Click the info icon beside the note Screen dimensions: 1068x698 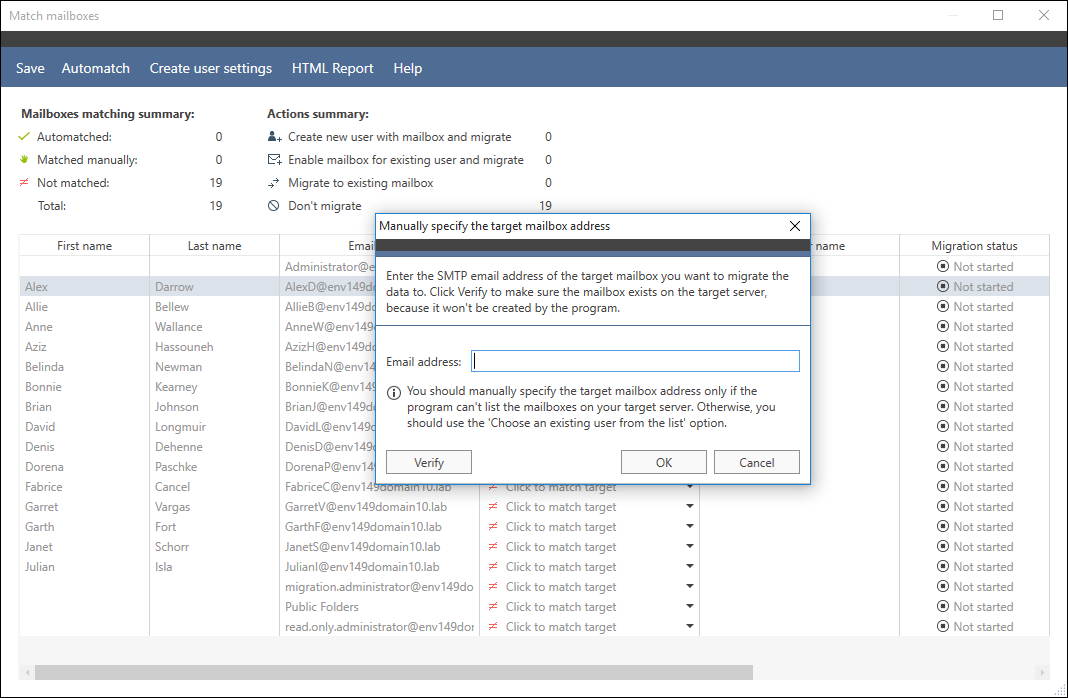[394, 393]
